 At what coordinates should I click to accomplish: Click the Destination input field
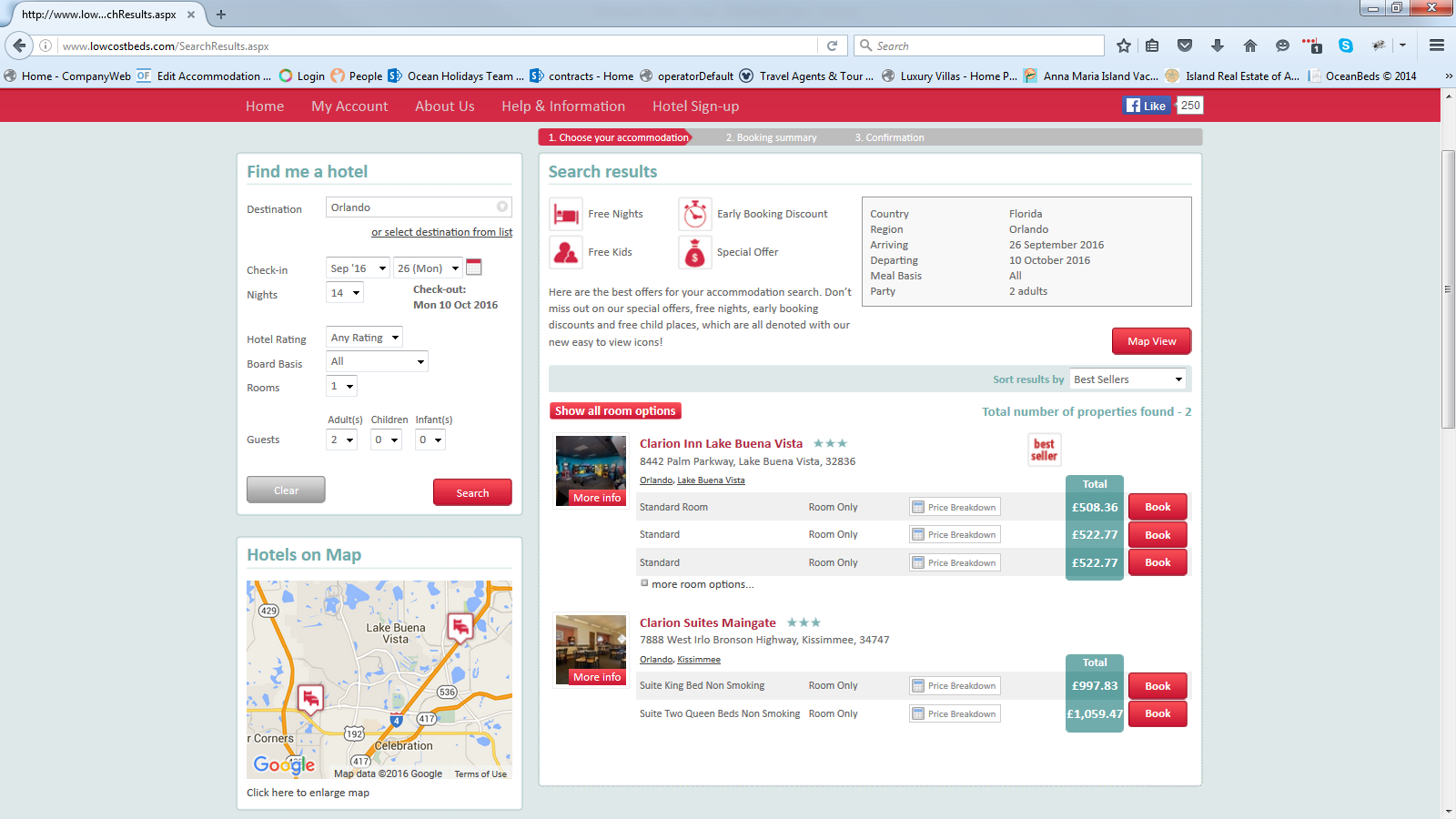(419, 207)
